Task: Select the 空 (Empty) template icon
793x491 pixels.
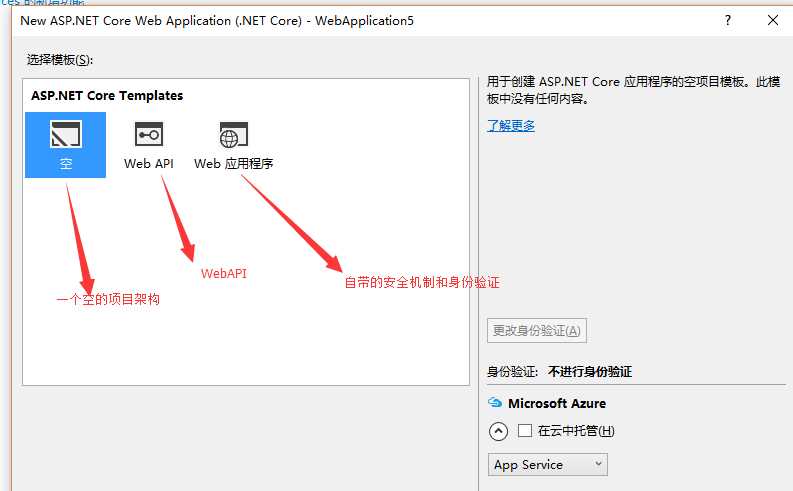Action: tap(66, 134)
